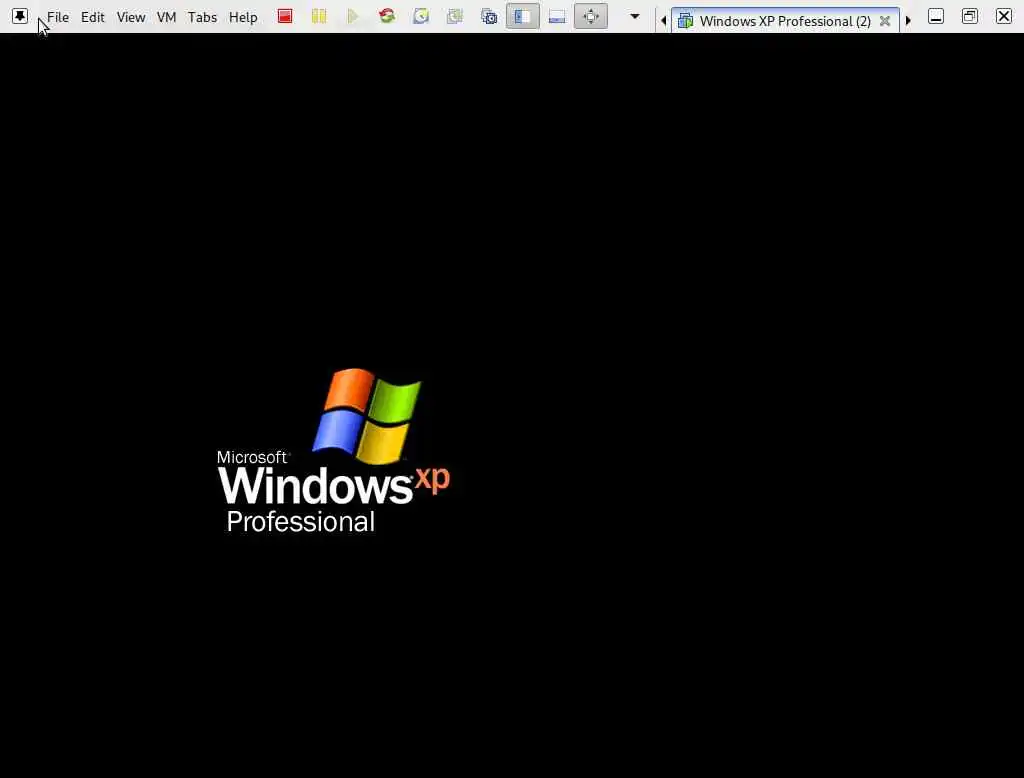
Task: Open the VM menu
Action: (167, 17)
